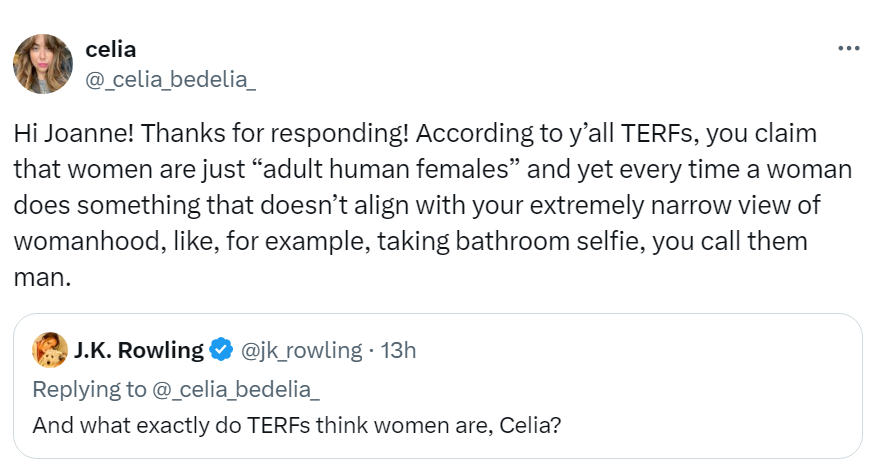Click the quoted text "And what exactly do TERFs..."
This screenshot has width=878, height=464.
pyautogui.click(x=296, y=423)
